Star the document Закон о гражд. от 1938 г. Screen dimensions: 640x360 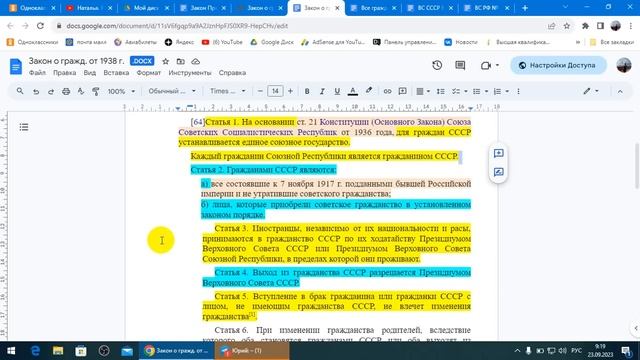click(x=165, y=61)
